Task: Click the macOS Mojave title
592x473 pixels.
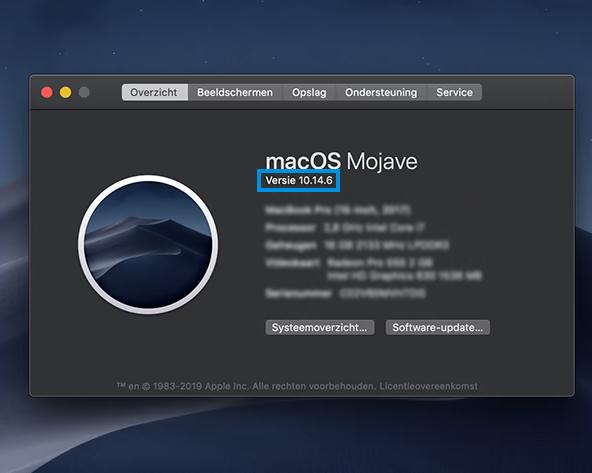Action: pos(341,161)
